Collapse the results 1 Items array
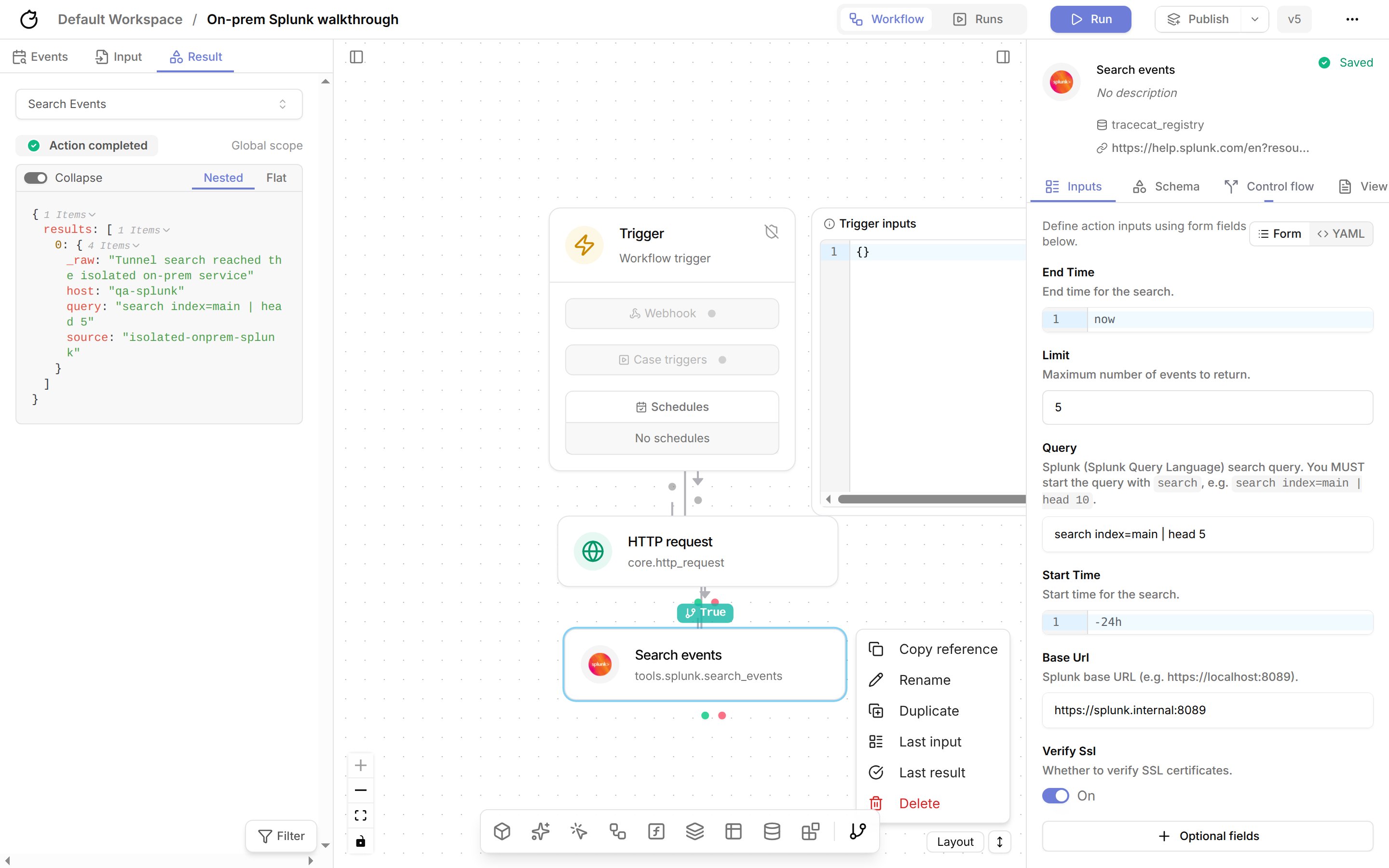The width and height of the screenshot is (1389, 868). point(144,230)
